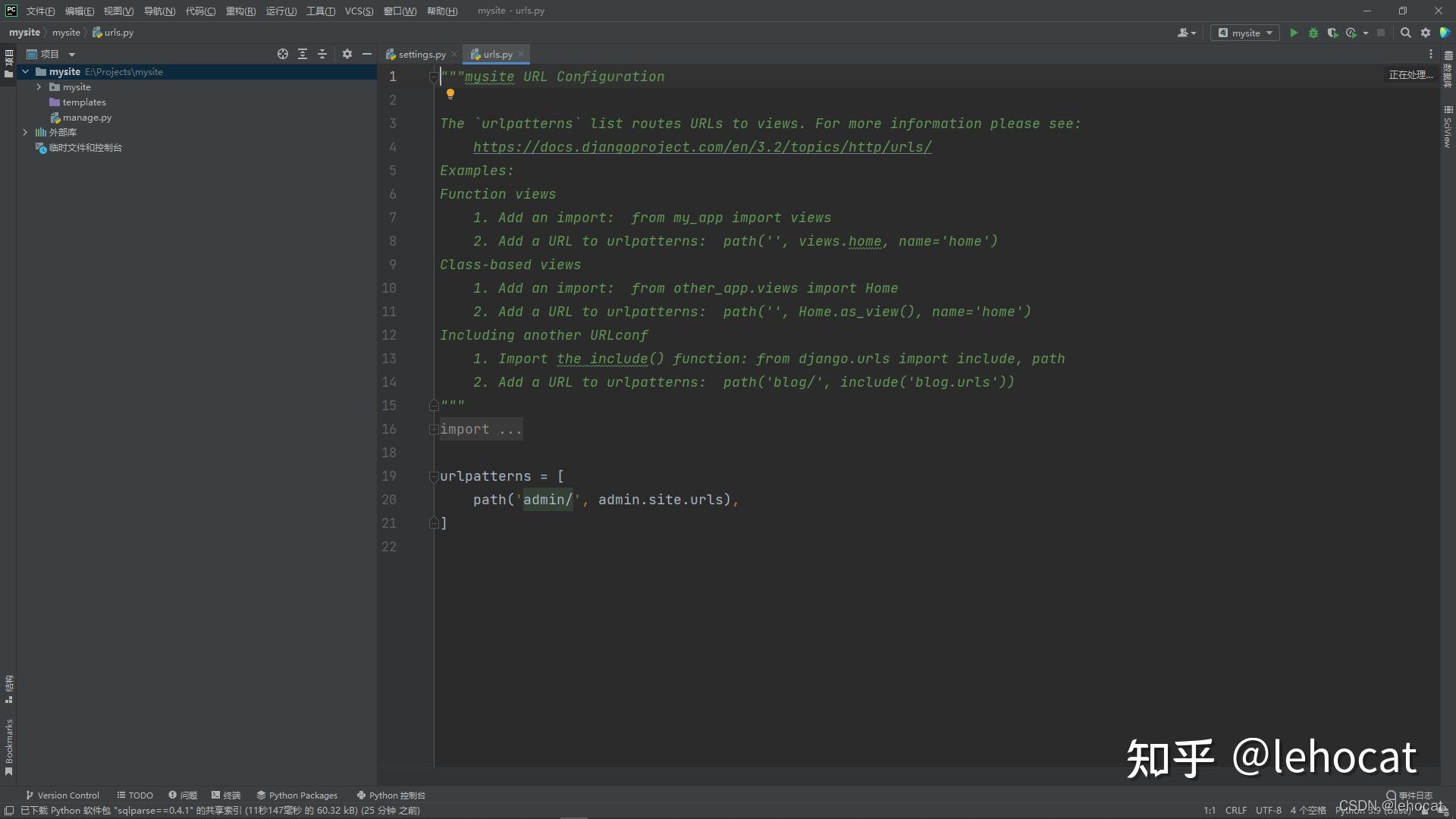Start debugging with the bug icon
This screenshot has width=1456, height=819.
point(1313,33)
